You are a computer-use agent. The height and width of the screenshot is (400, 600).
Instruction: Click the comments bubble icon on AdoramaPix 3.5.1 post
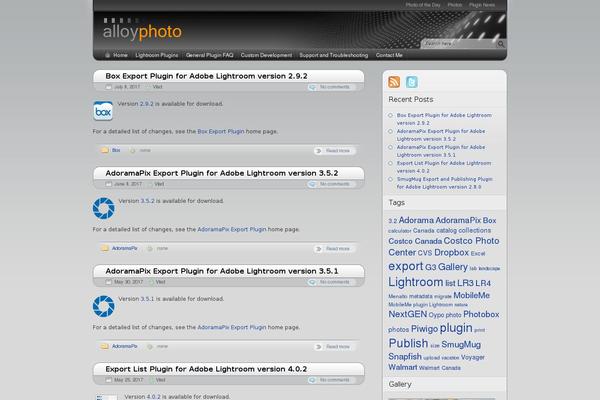pyautogui.click(x=313, y=282)
